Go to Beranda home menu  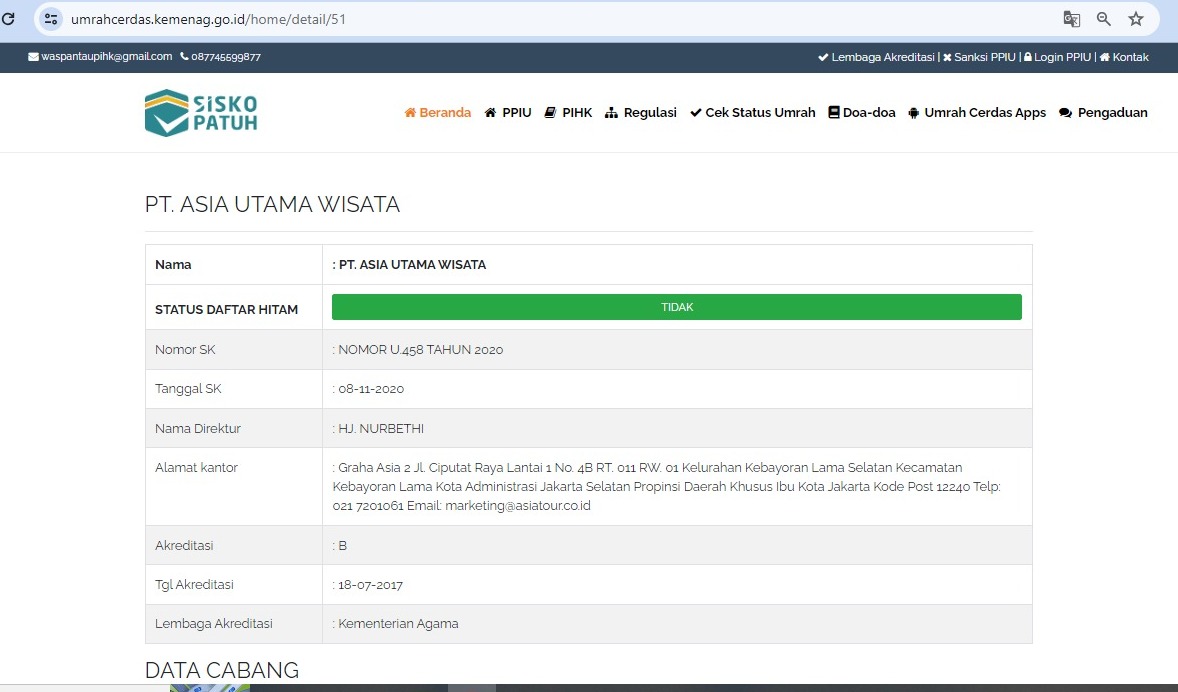438,113
